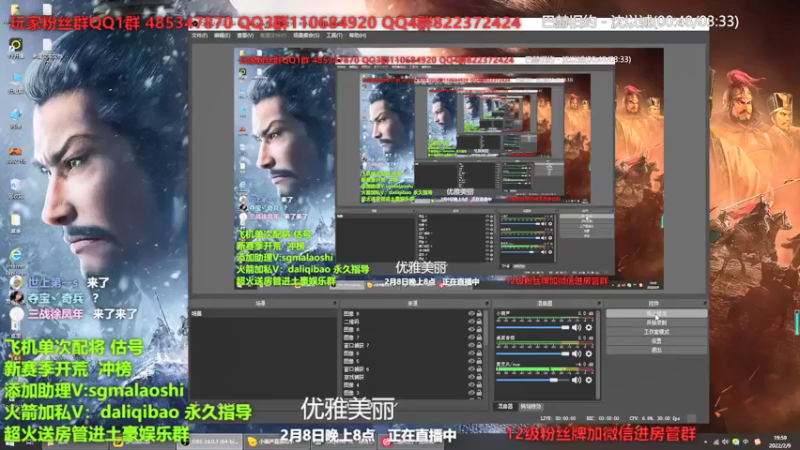
Task: Toggle lock on 图像 4 source
Action: [x=480, y=385]
